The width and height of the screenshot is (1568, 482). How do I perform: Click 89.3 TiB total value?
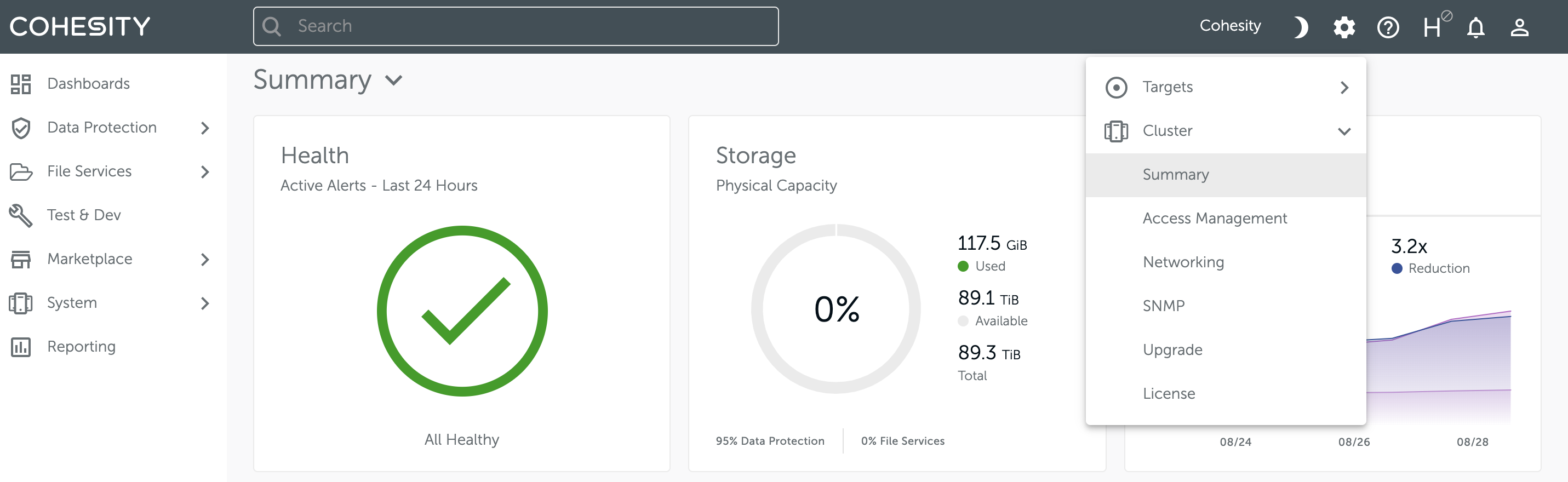coord(989,353)
